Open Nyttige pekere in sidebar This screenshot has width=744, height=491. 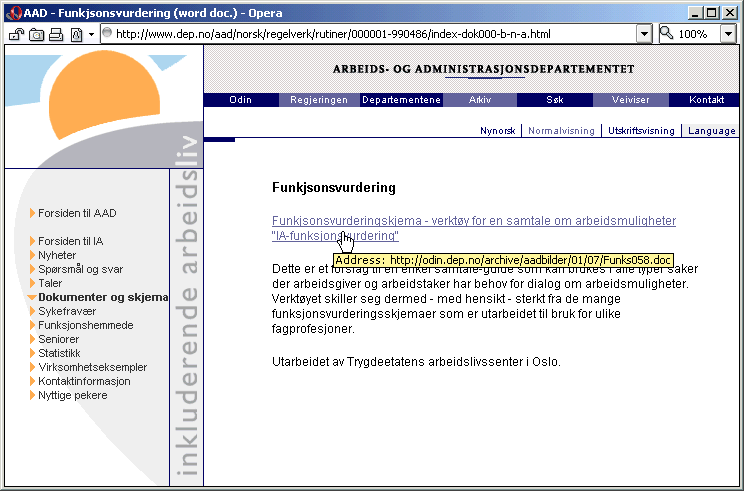tap(73, 395)
